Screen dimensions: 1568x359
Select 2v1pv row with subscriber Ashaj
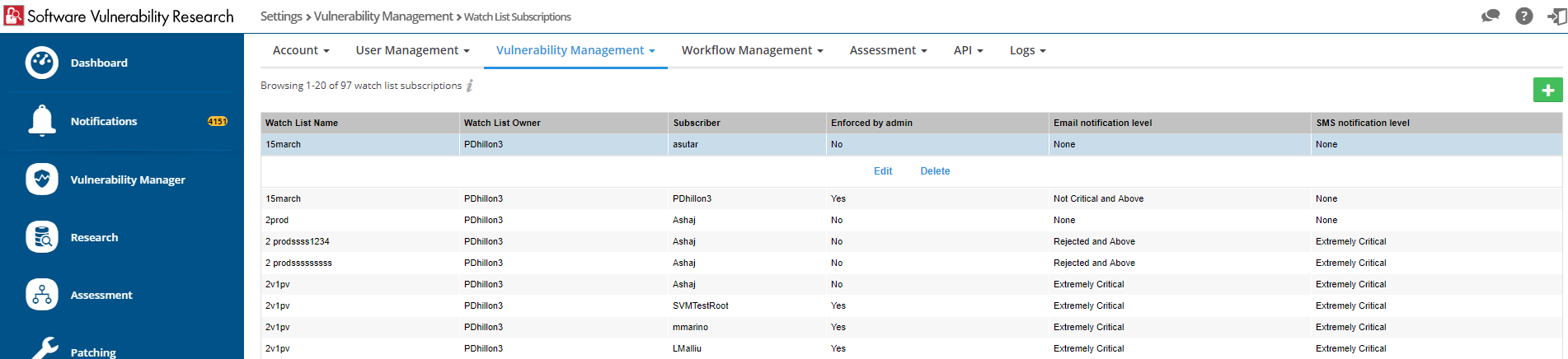[911, 284]
